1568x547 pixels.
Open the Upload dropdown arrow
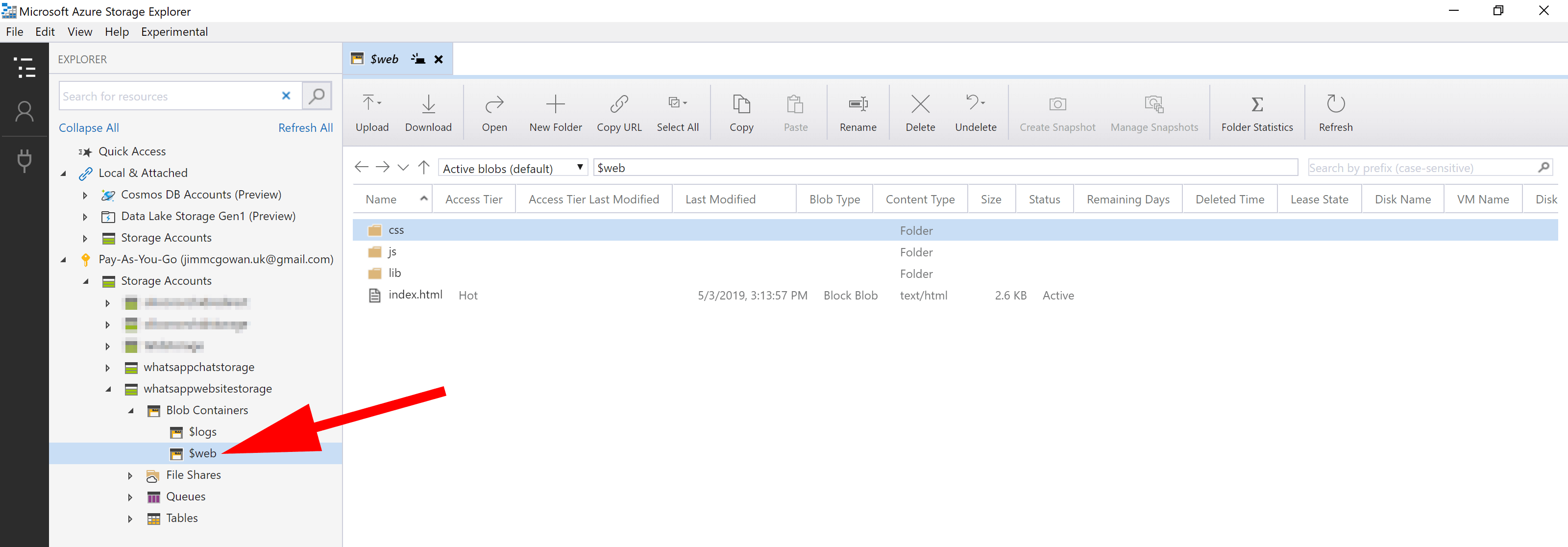coord(379,103)
